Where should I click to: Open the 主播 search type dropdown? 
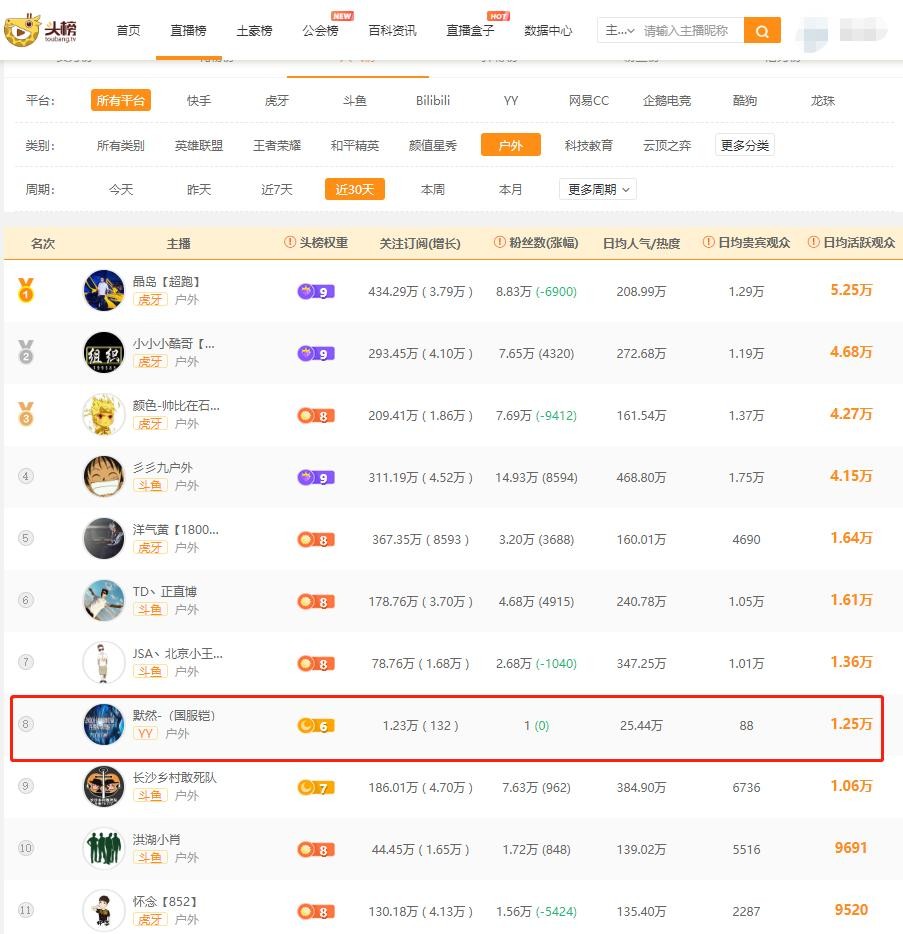coord(619,31)
